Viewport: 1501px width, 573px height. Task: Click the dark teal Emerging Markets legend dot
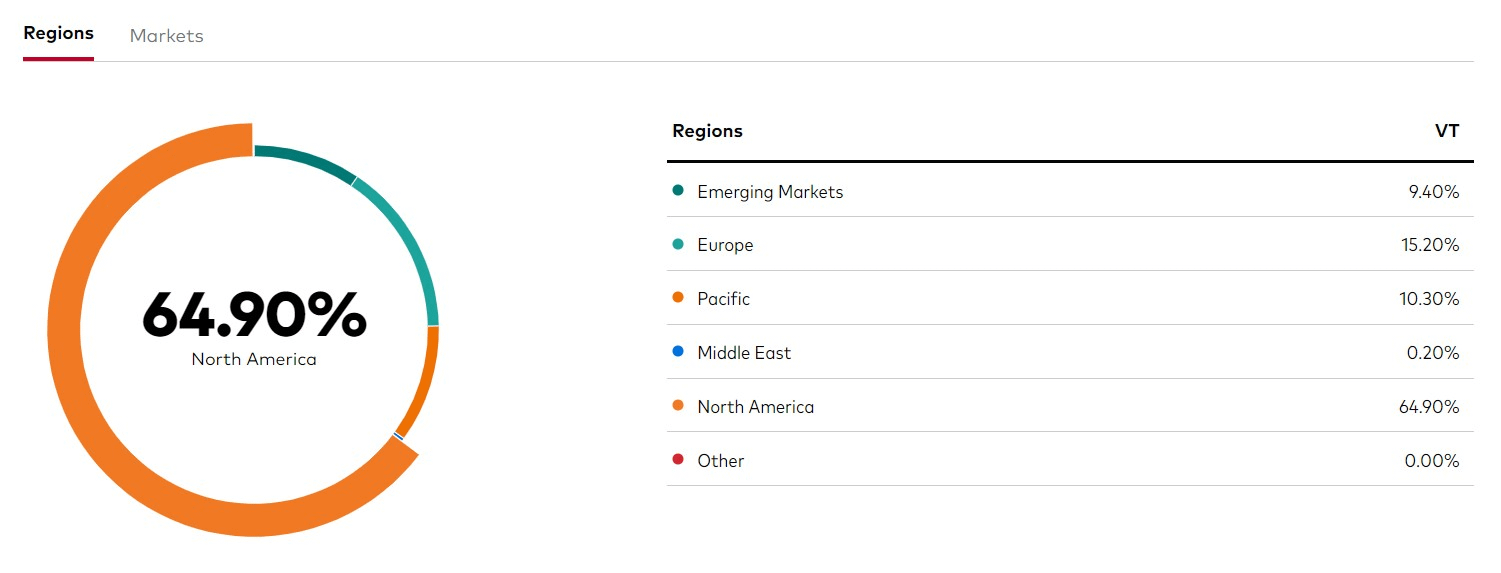(678, 191)
